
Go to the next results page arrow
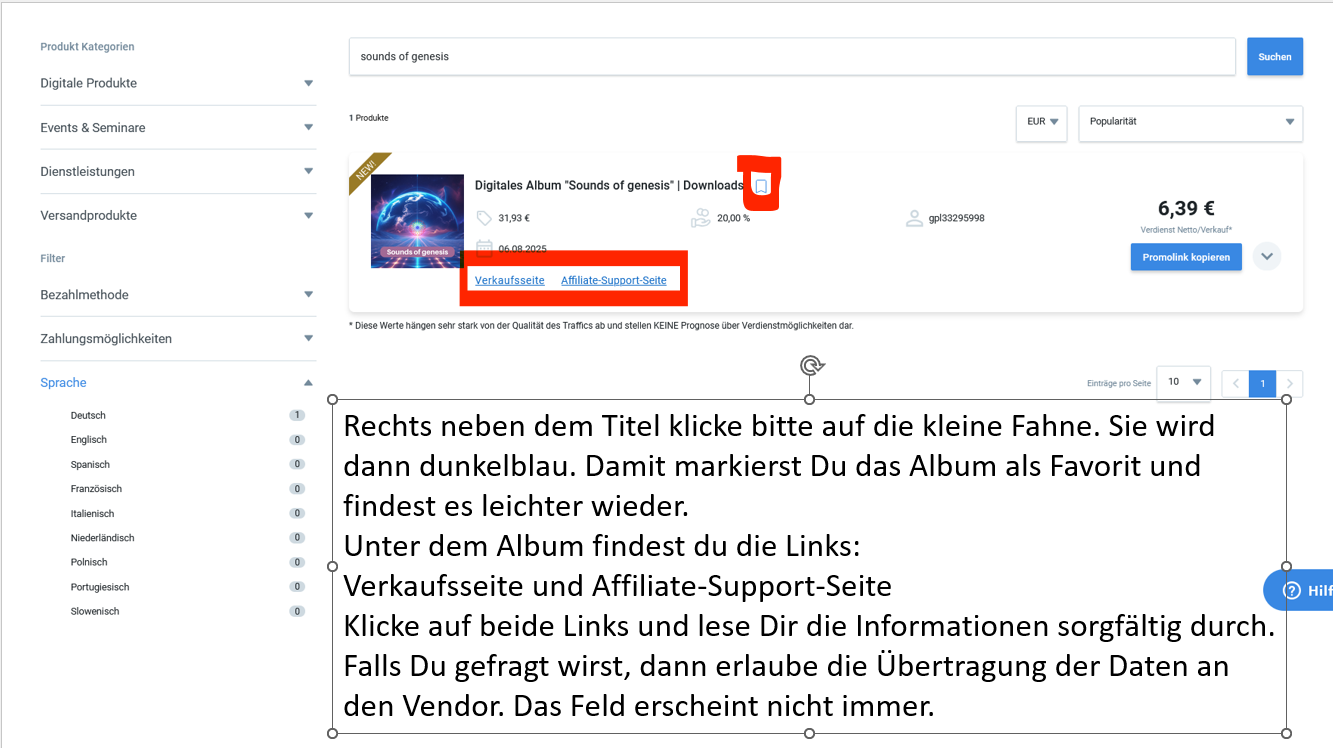point(1290,383)
